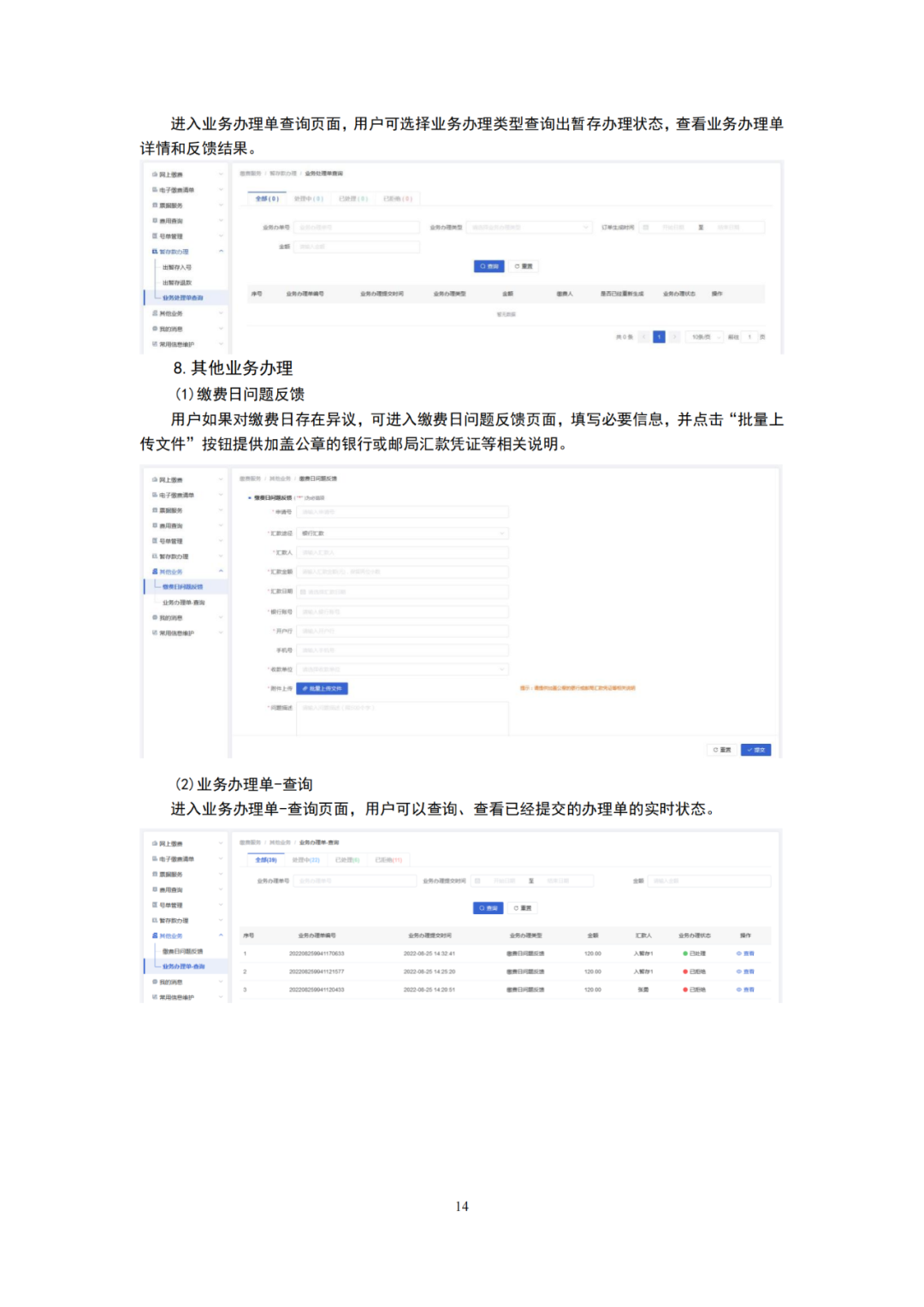Click the magnifier icon on 查询 button

(x=480, y=906)
